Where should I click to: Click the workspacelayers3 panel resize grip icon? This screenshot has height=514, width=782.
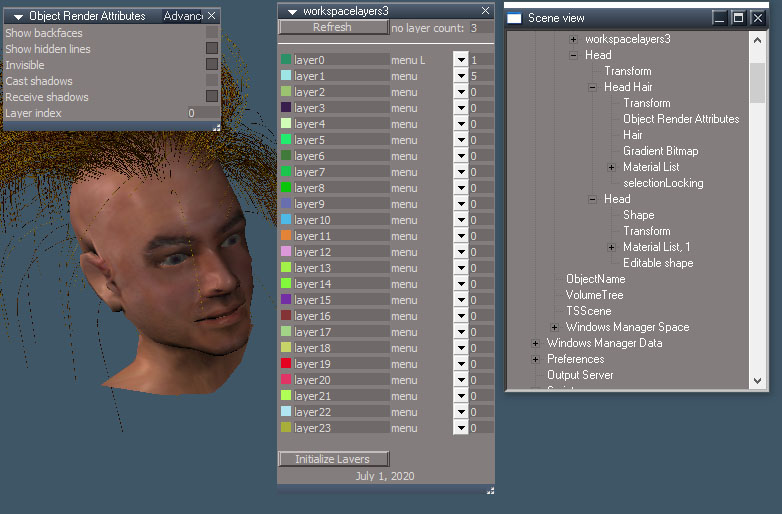490,491
